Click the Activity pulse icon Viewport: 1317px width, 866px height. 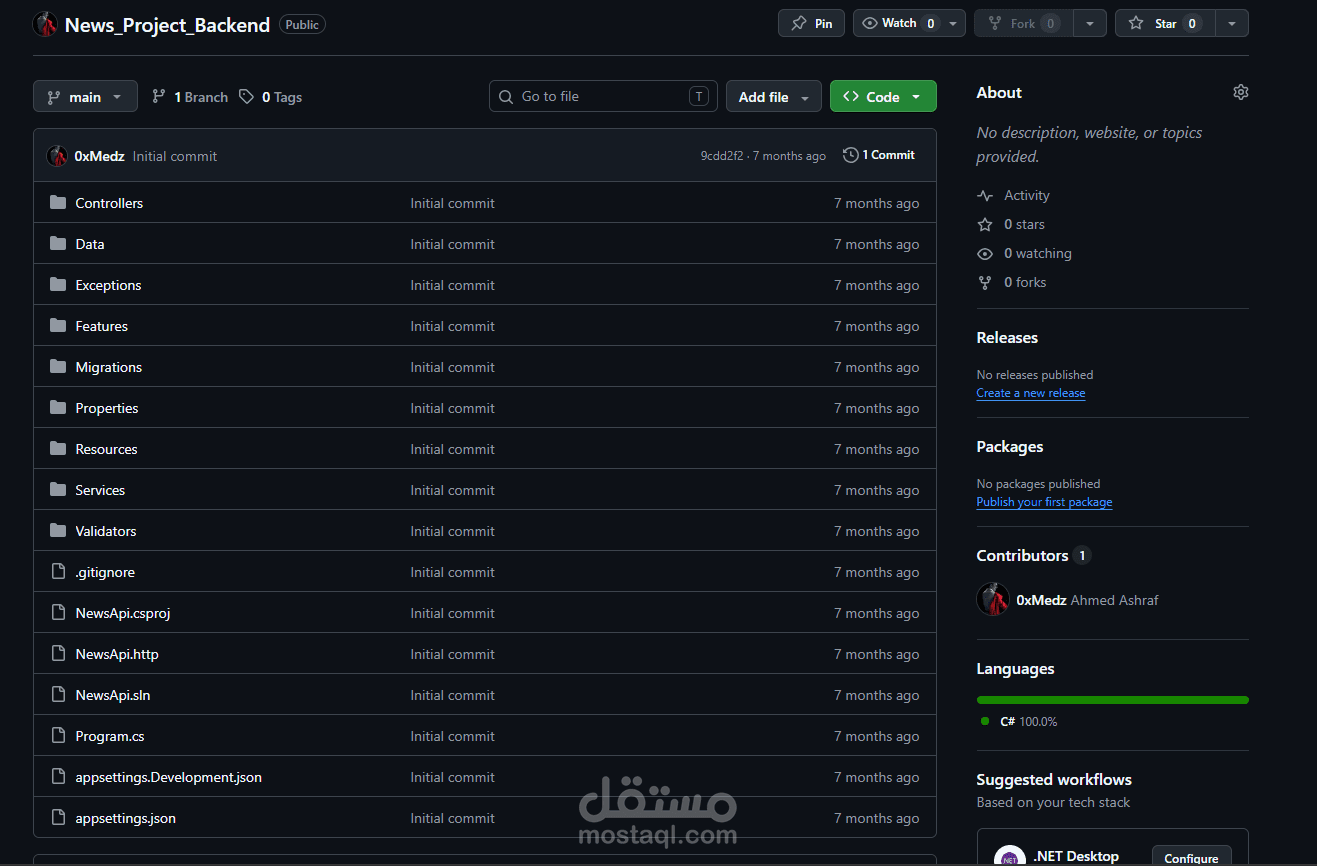pyautogui.click(x=985, y=196)
